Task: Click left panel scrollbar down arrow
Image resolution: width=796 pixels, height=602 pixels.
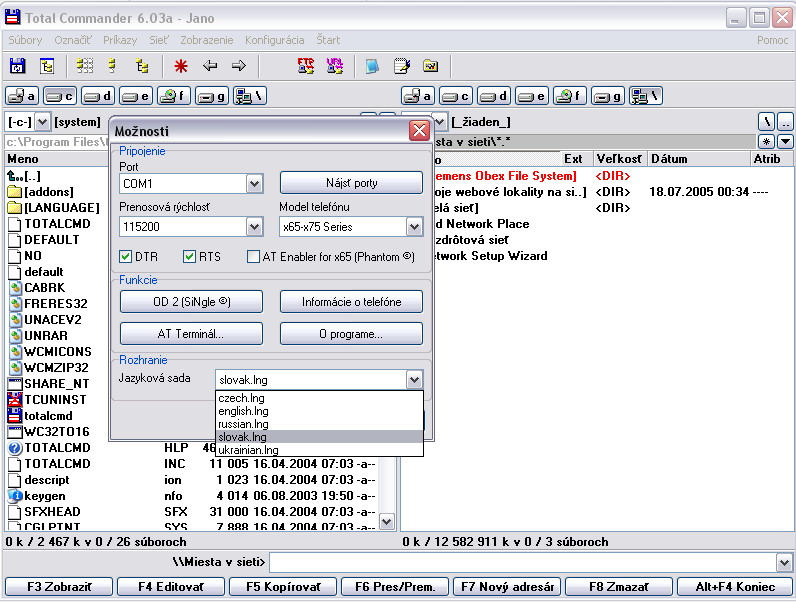Action: (x=386, y=521)
